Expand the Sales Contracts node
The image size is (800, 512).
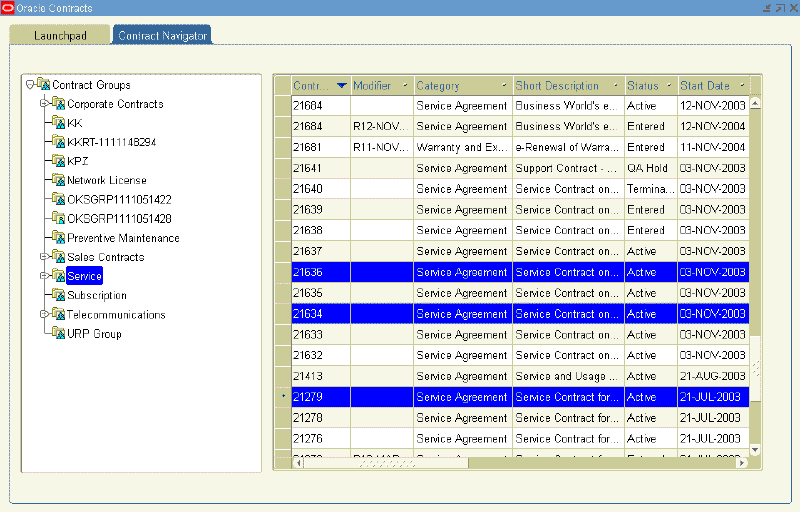(44, 257)
